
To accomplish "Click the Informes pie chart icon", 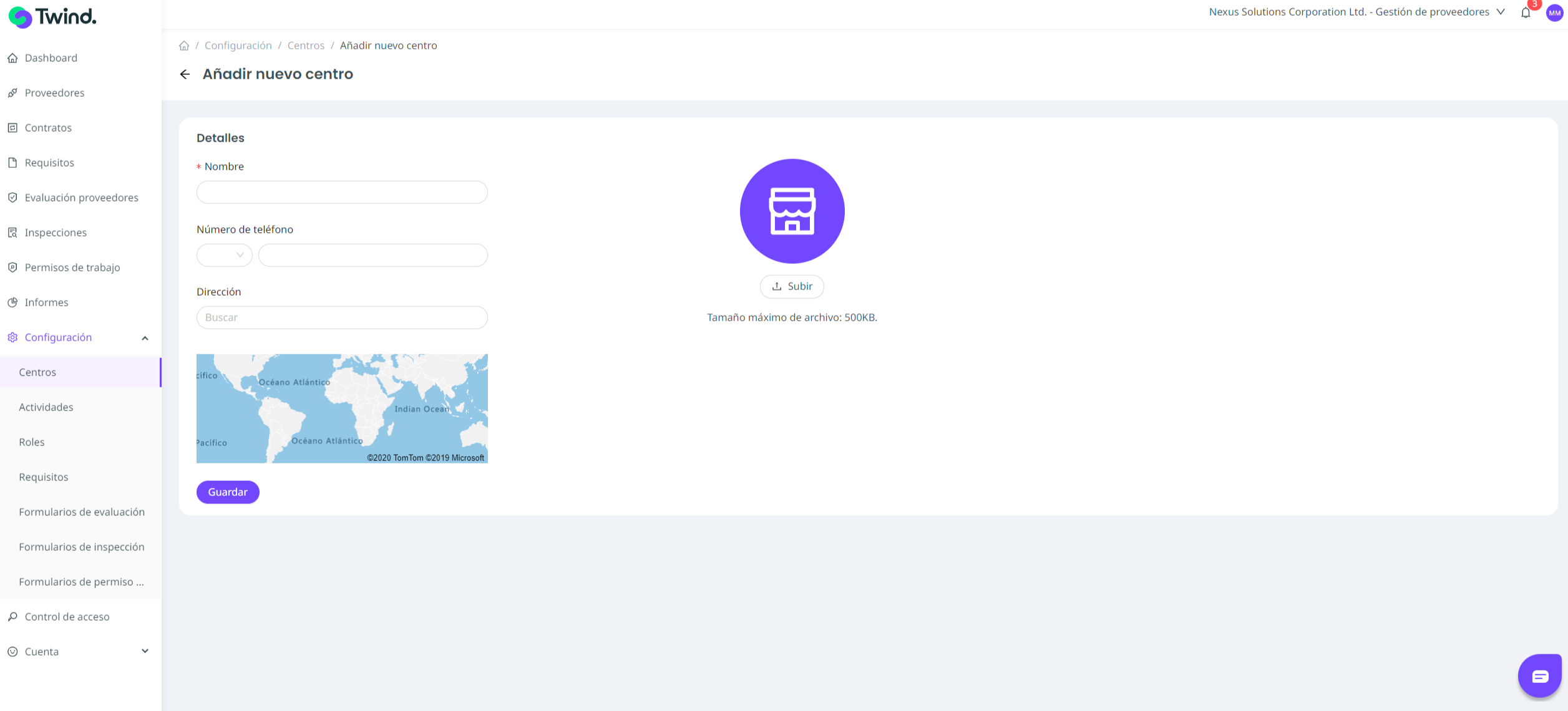I will 12,302.
